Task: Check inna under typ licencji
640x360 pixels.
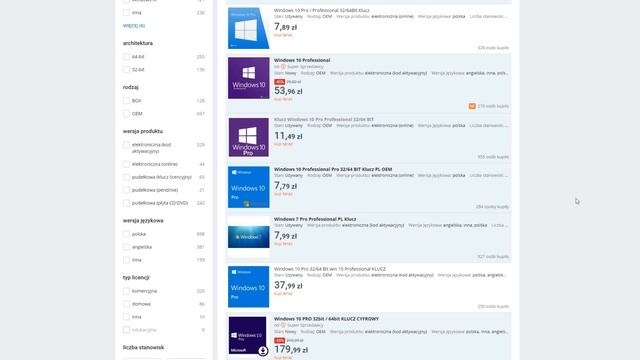Action: (127, 317)
